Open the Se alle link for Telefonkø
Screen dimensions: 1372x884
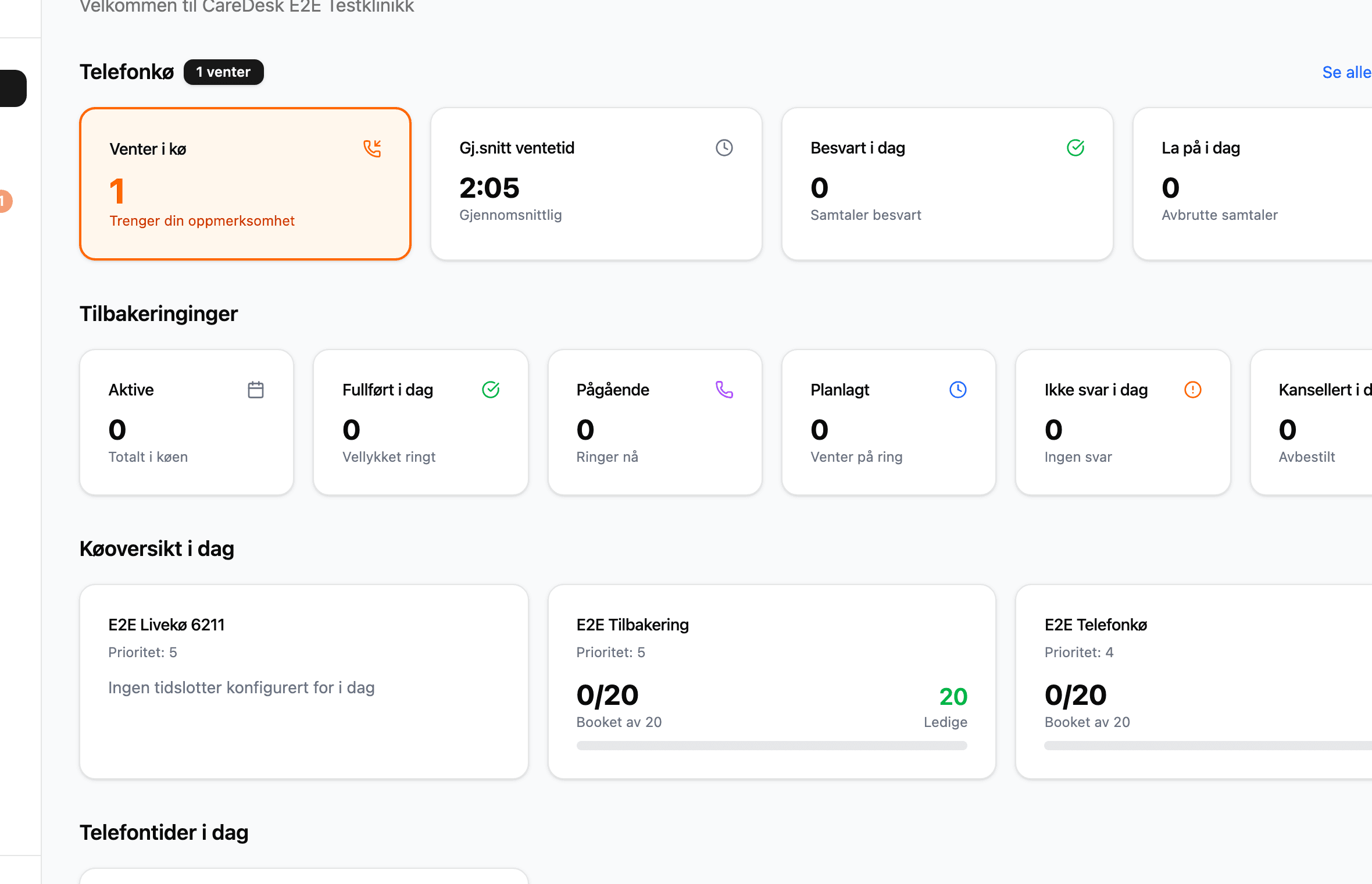1346,72
